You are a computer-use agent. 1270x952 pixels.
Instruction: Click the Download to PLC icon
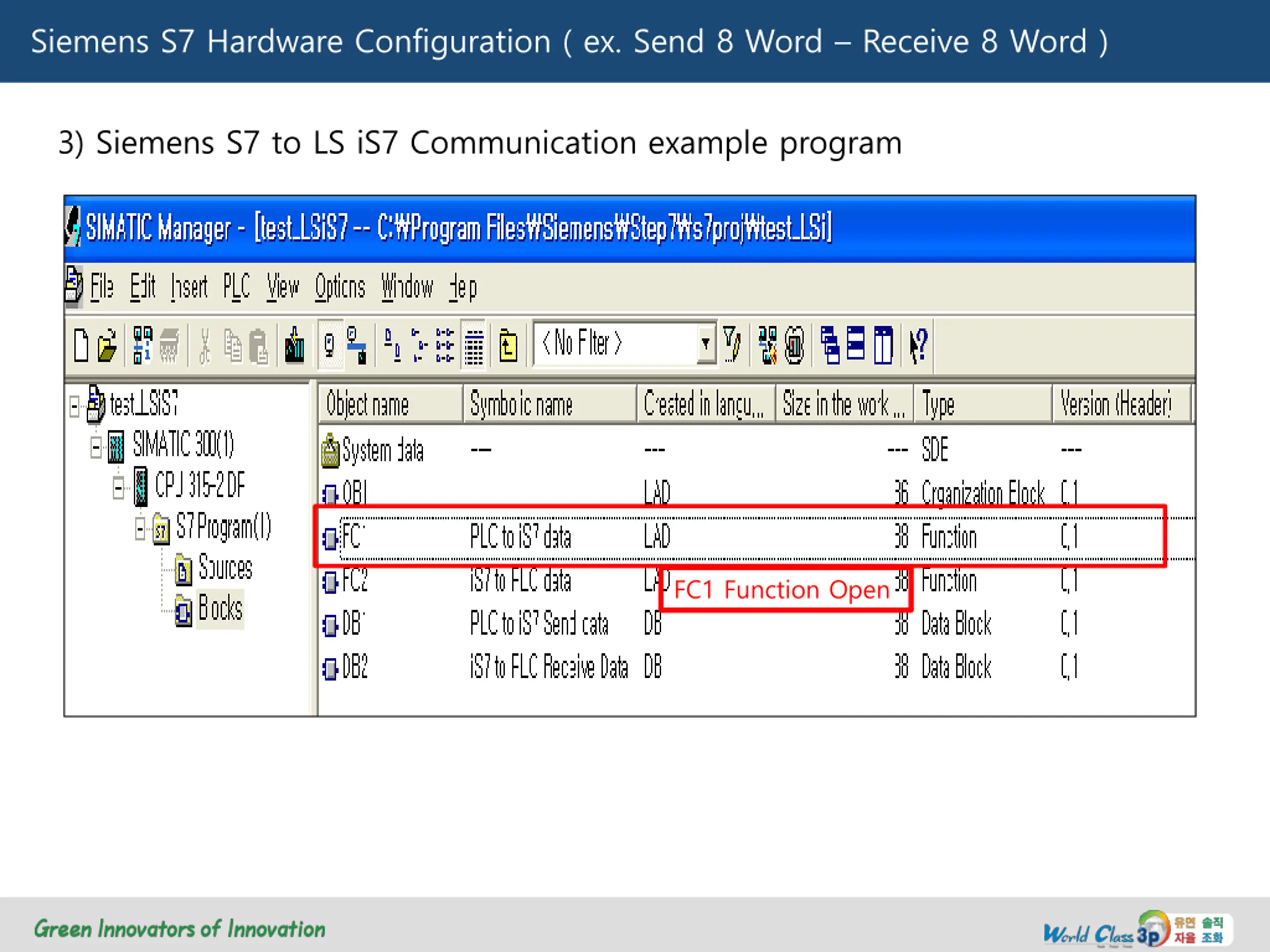point(295,345)
